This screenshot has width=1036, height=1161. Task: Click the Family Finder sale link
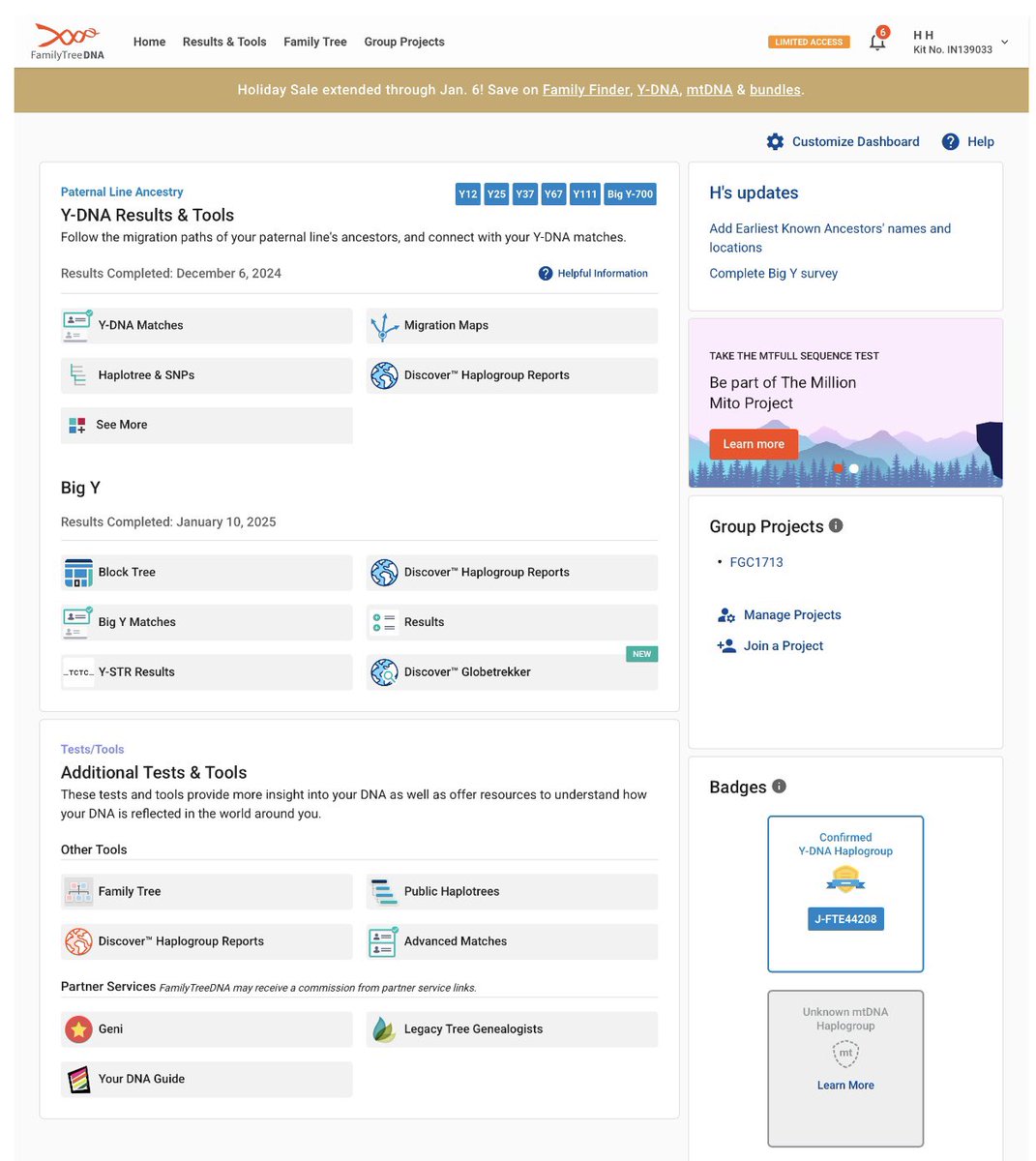pos(586,90)
